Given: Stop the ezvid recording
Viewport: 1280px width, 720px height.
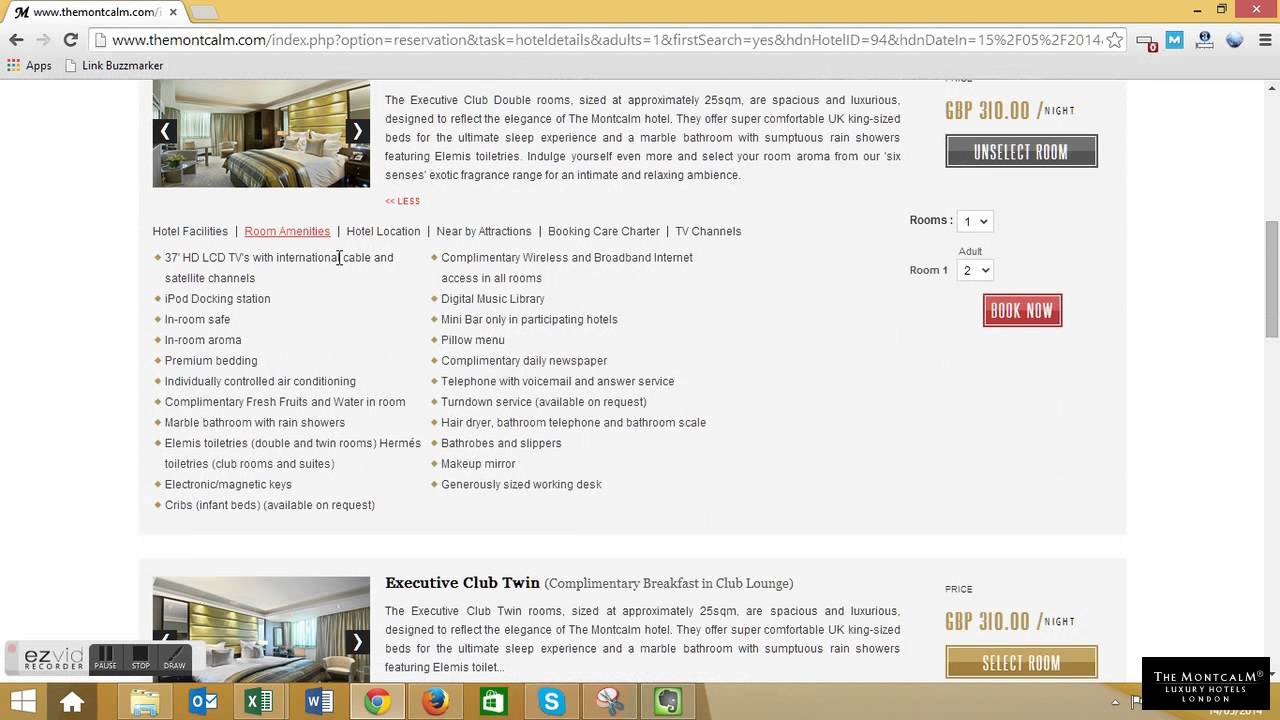Looking at the screenshot, I should coord(141,658).
